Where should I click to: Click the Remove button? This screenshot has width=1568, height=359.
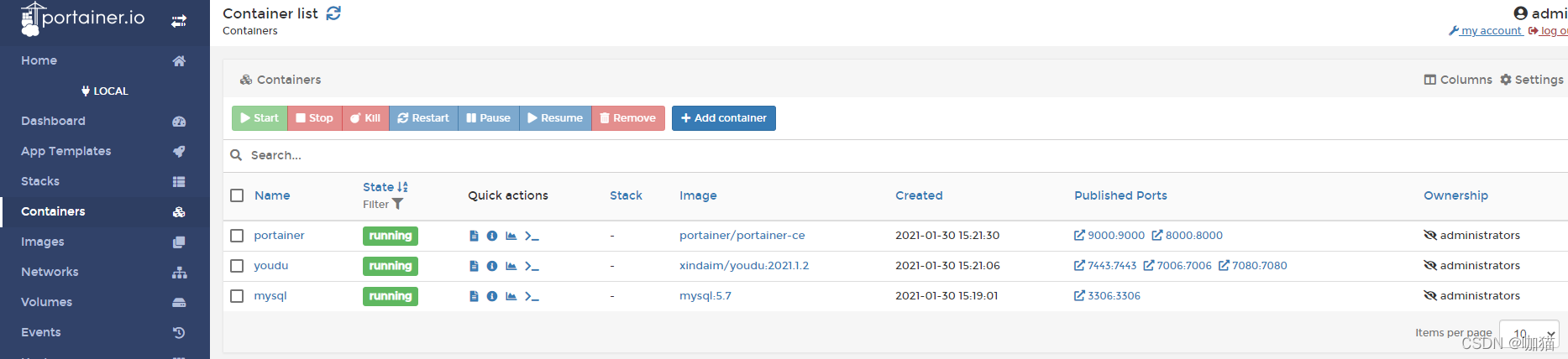coord(628,118)
